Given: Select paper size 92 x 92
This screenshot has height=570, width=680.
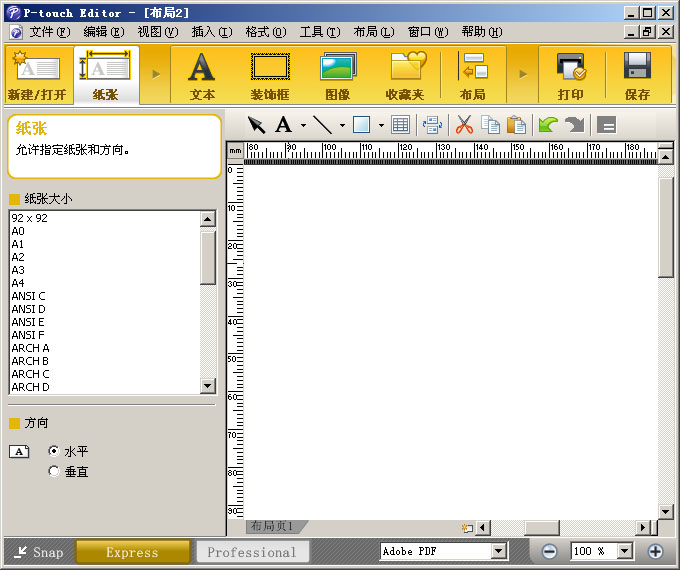Looking at the screenshot, I should [105, 218].
